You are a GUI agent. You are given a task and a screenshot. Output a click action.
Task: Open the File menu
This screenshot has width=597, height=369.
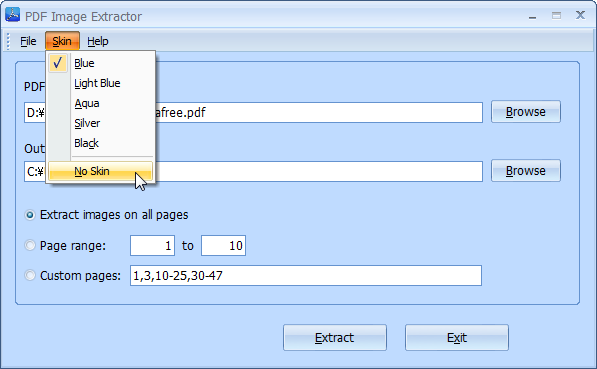click(28, 41)
